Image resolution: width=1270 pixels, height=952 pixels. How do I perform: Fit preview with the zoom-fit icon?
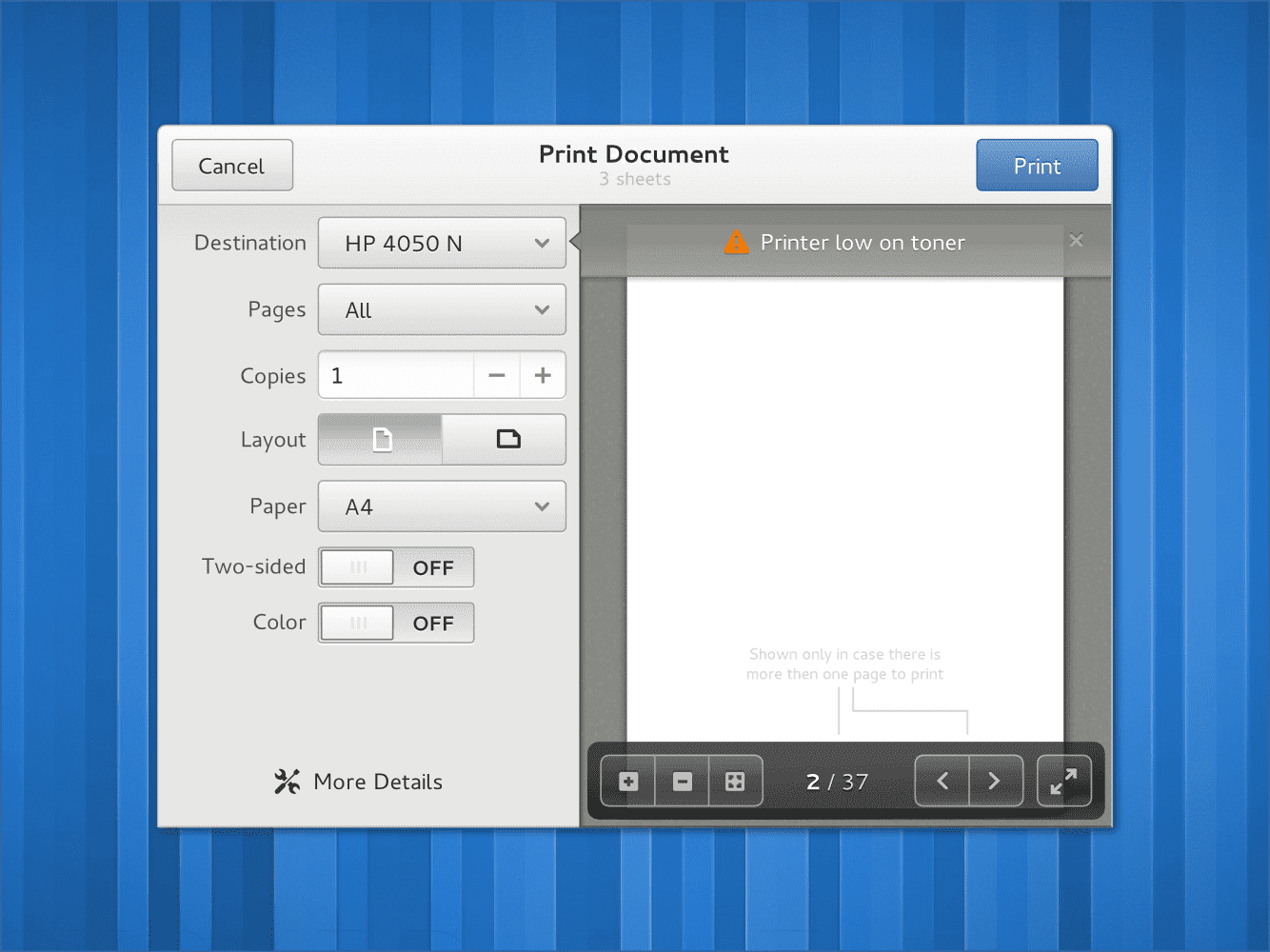point(735,782)
